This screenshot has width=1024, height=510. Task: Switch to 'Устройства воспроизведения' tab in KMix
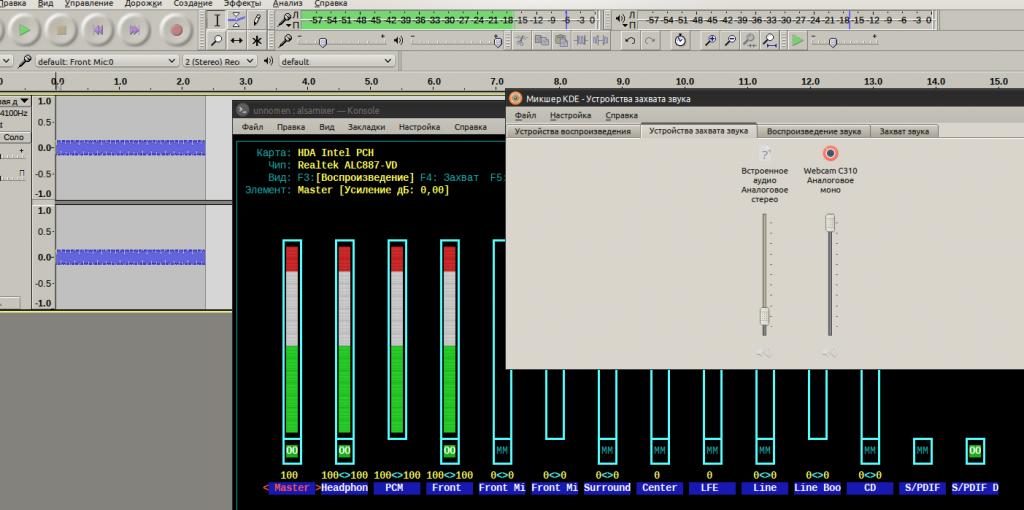point(573,131)
